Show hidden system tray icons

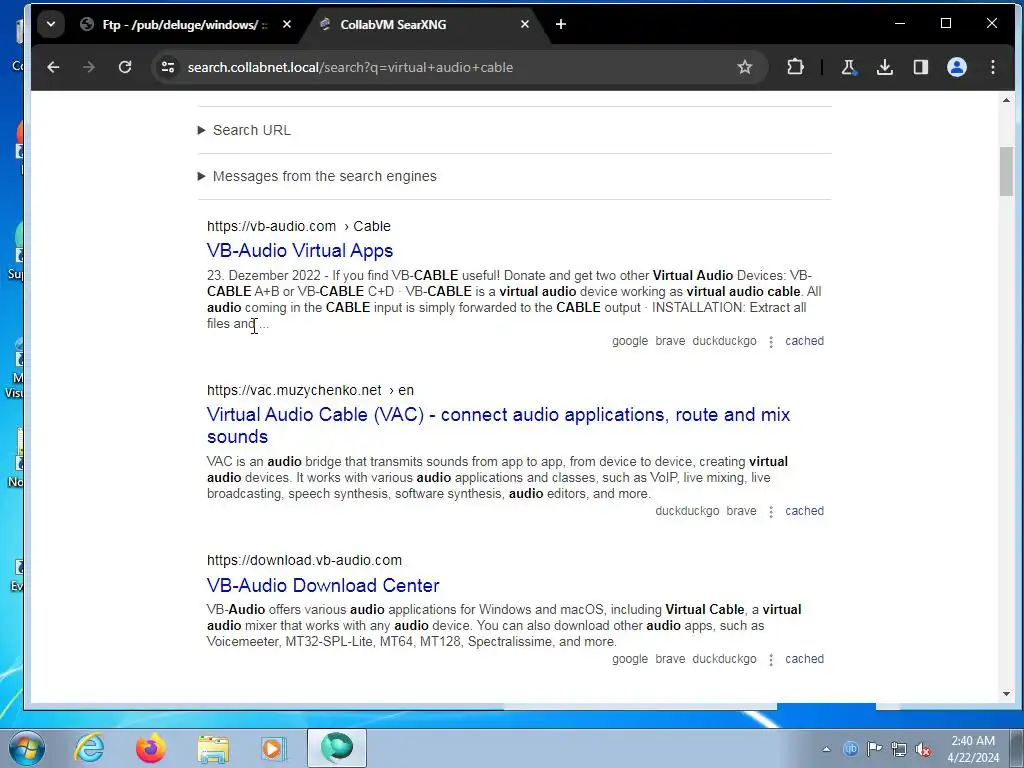click(826, 749)
